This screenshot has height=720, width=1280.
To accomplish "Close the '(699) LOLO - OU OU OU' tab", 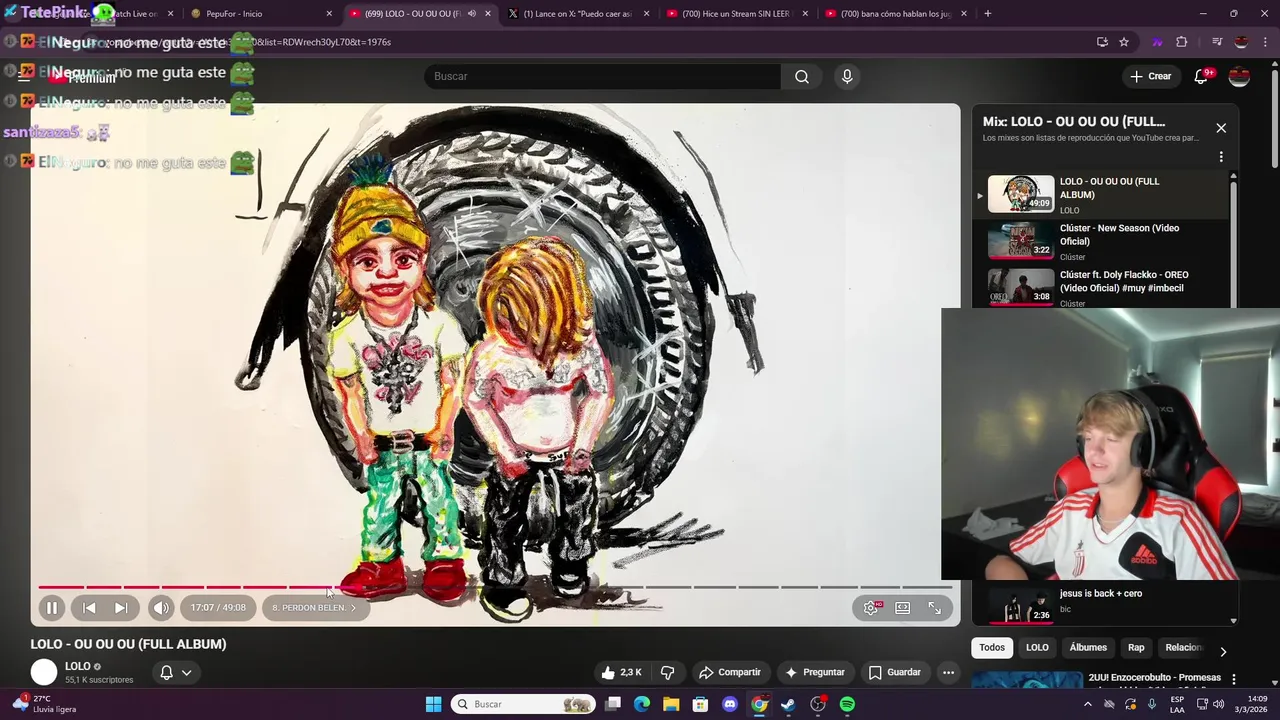I will click(488, 14).
